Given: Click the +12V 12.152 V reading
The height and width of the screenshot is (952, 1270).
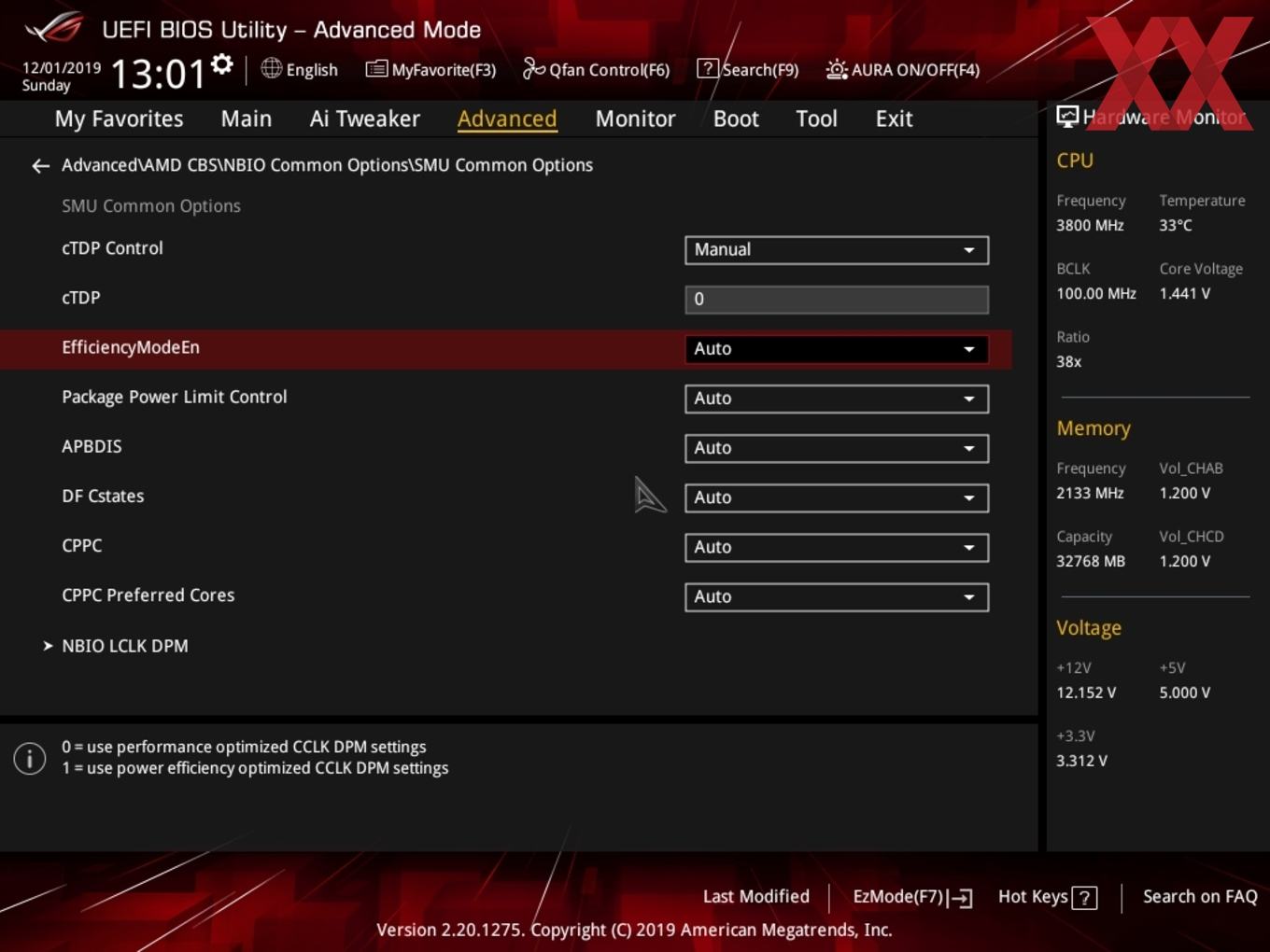Looking at the screenshot, I should click(x=1086, y=693).
